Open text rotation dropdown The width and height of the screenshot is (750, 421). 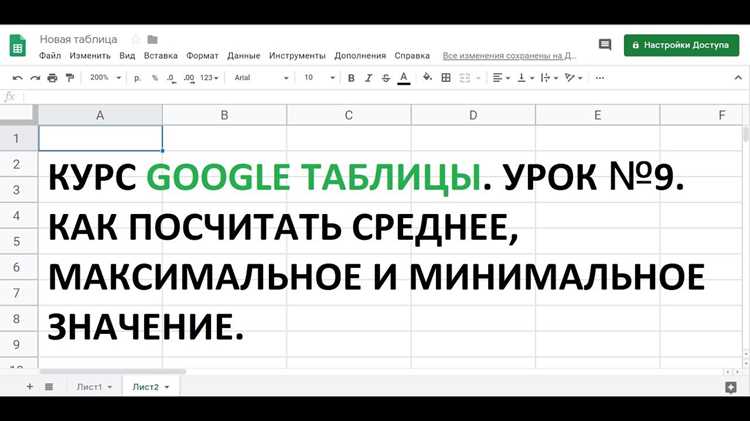tap(573, 78)
